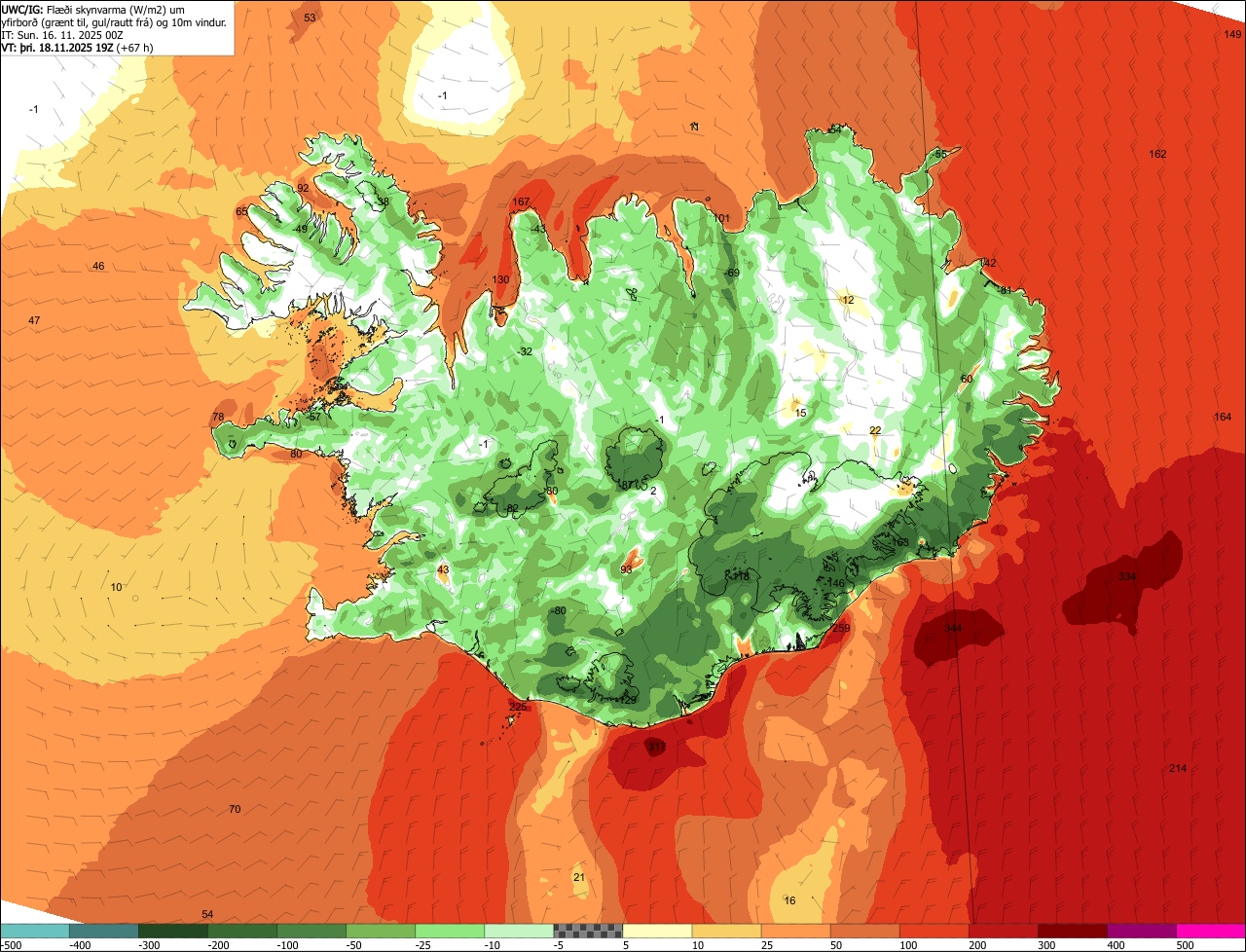The width and height of the screenshot is (1246, 952).
Task: Click the -10 to -5 pale green swatch
Action: pos(519,931)
